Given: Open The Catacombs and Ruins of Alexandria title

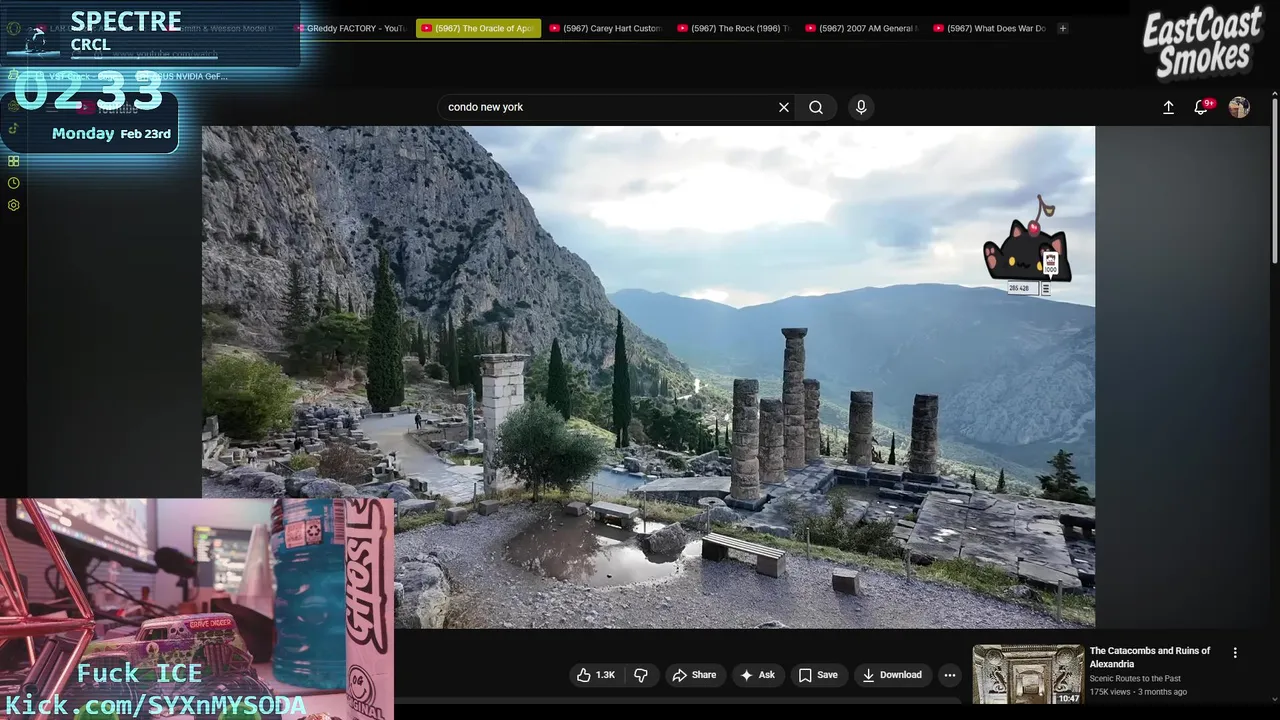Looking at the screenshot, I should point(1150,657).
